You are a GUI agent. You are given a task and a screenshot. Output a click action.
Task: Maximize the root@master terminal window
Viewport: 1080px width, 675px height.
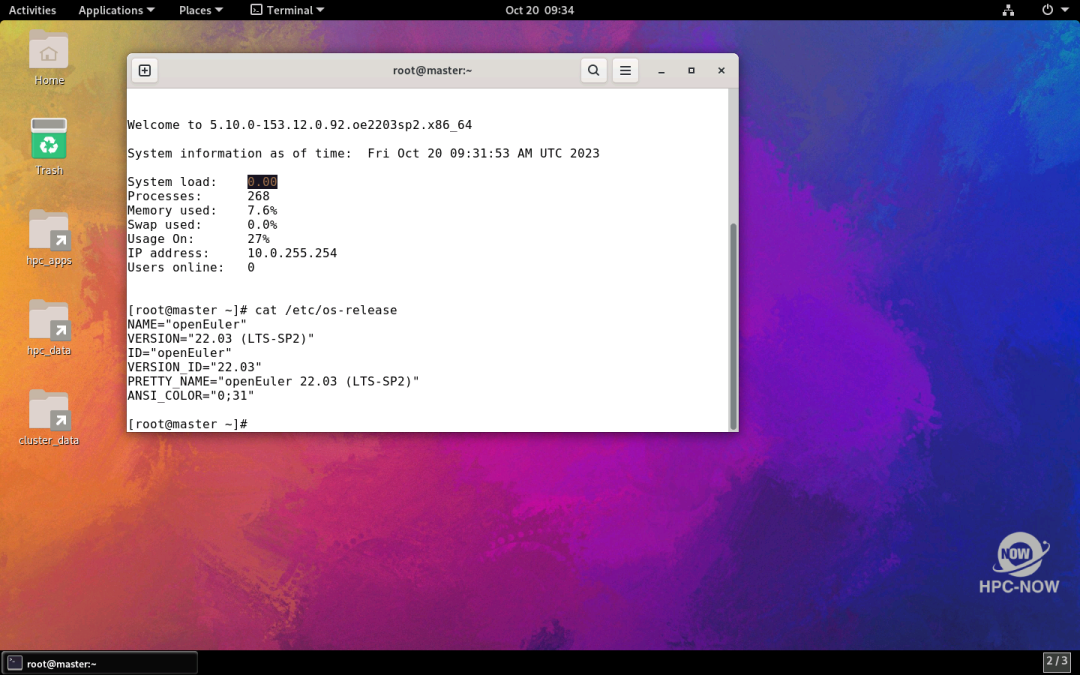[692, 70]
